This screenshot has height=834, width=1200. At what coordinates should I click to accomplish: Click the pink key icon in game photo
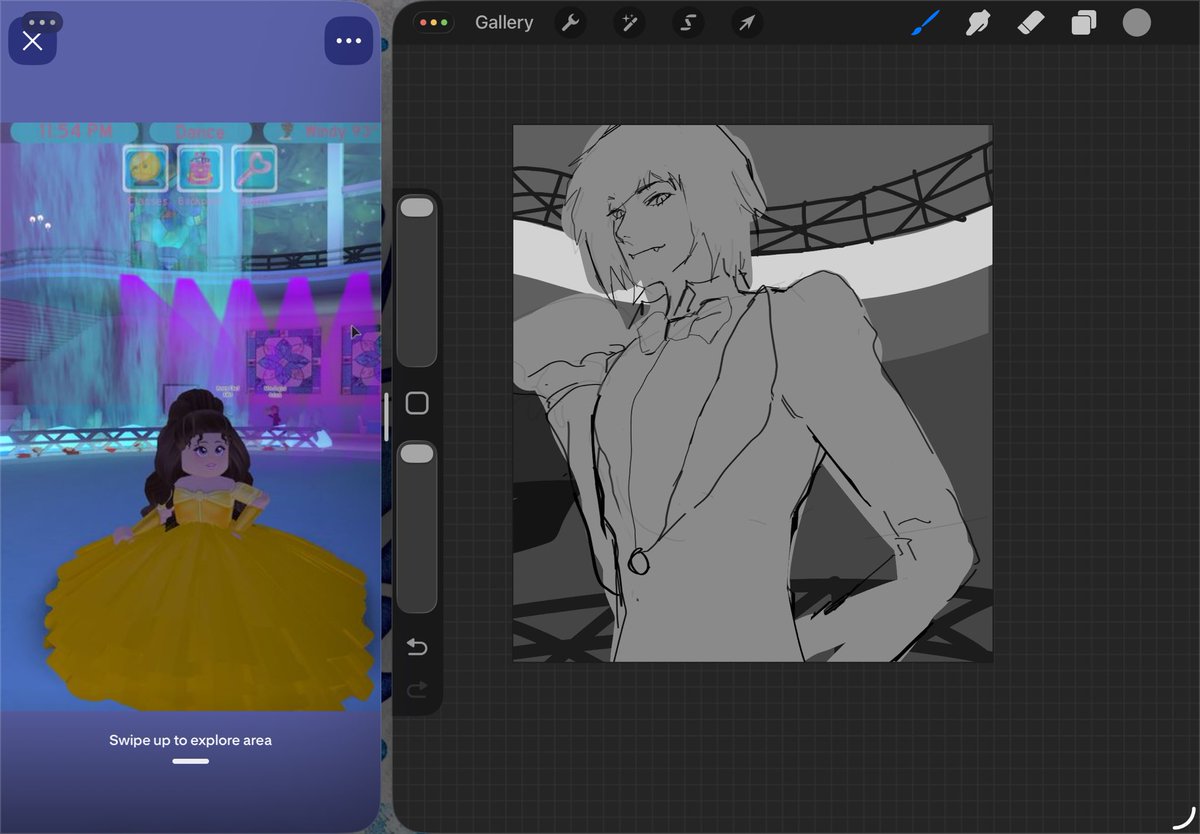tap(254, 169)
